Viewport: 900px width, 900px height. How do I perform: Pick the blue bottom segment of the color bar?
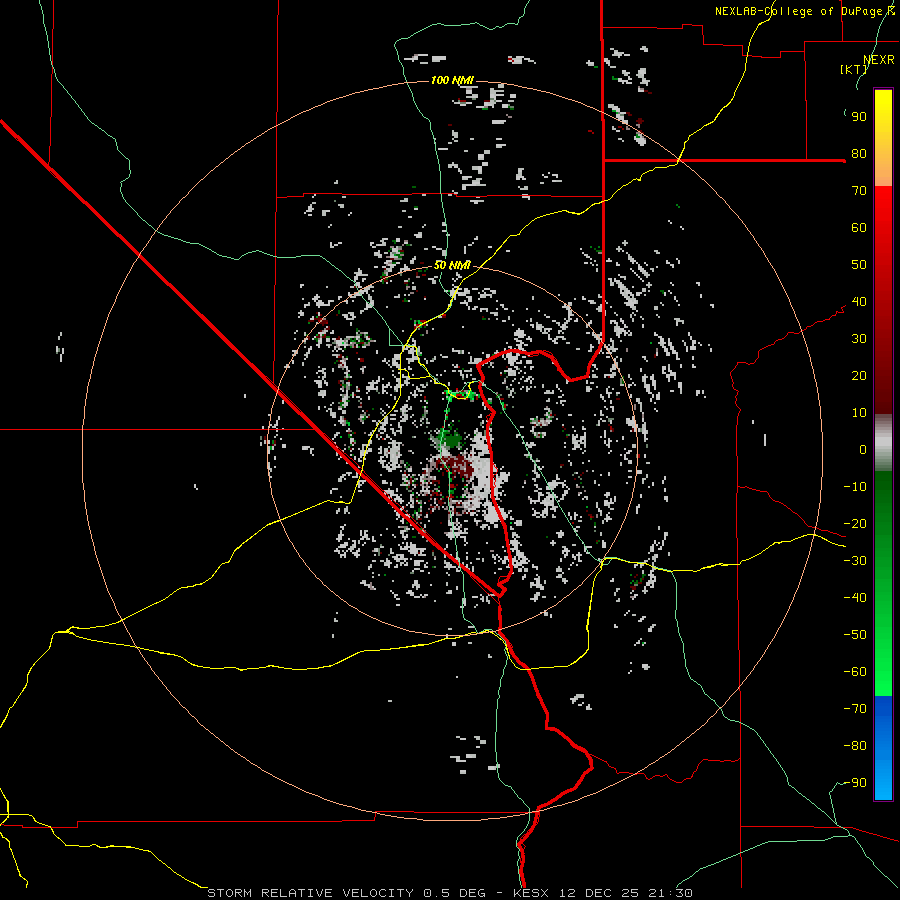(883, 748)
